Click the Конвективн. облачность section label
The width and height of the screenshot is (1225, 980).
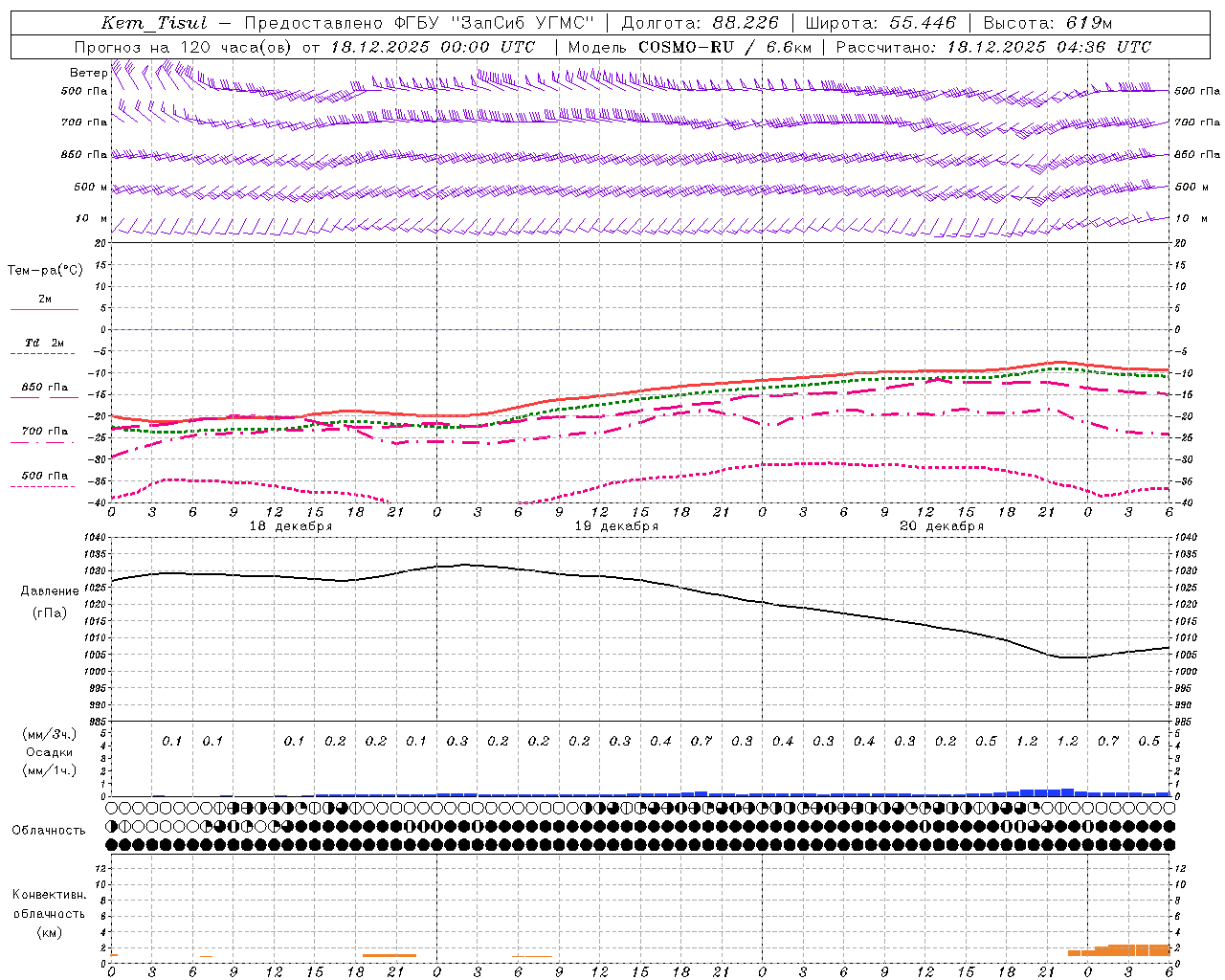pyautogui.click(x=49, y=904)
